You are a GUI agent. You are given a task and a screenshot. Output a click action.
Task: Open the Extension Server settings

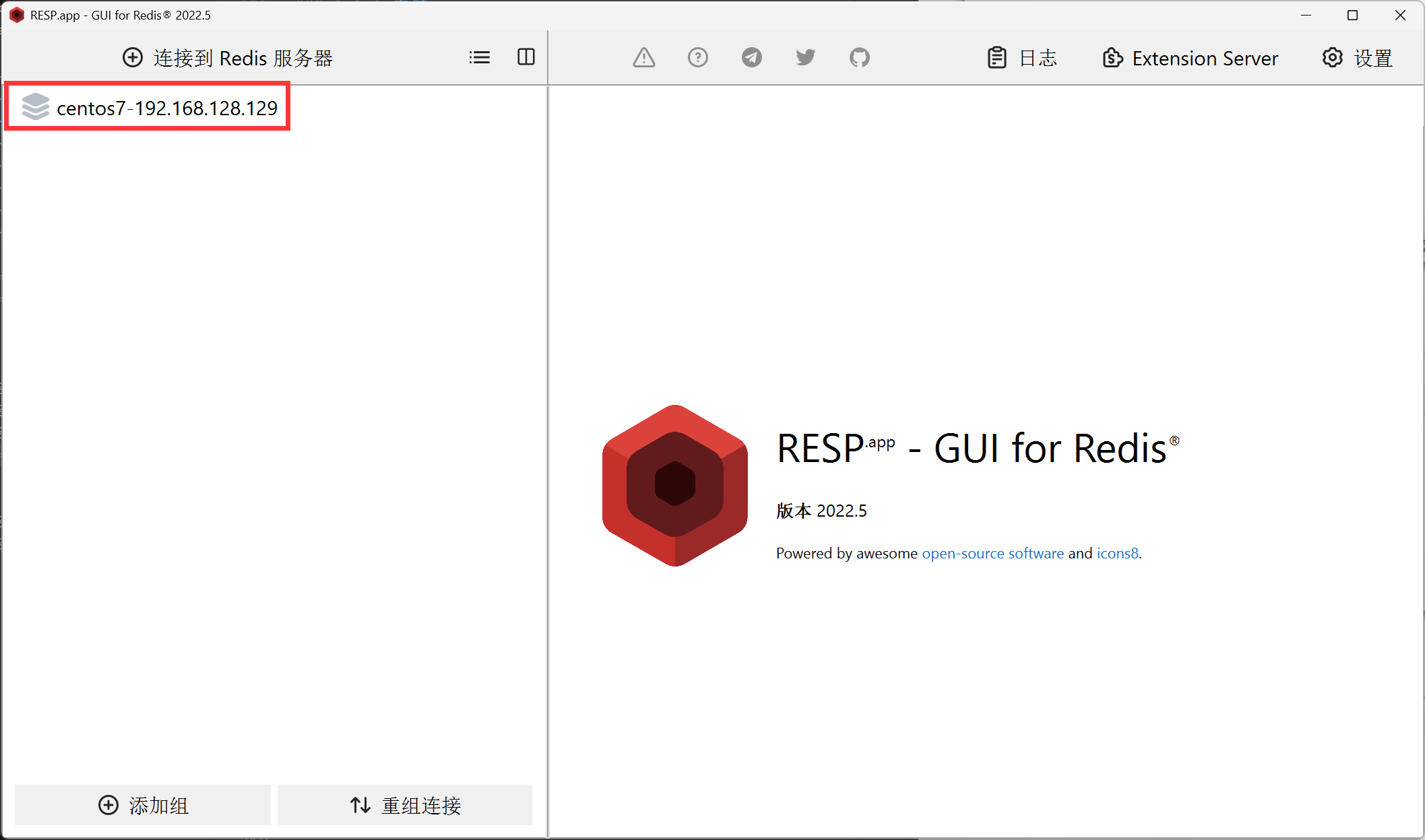(x=1191, y=59)
